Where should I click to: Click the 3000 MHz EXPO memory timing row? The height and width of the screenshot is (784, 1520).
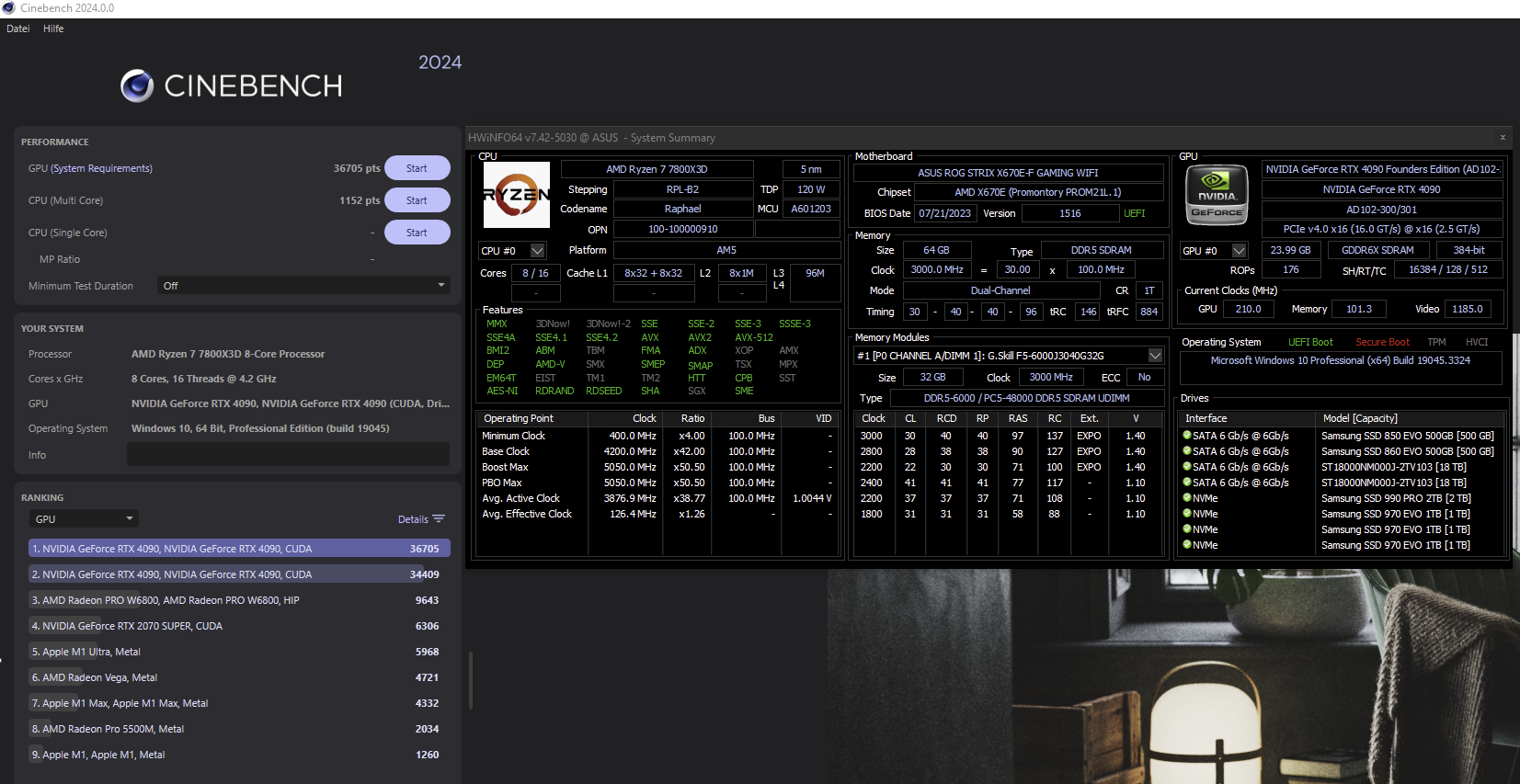pyautogui.click(x=1009, y=436)
